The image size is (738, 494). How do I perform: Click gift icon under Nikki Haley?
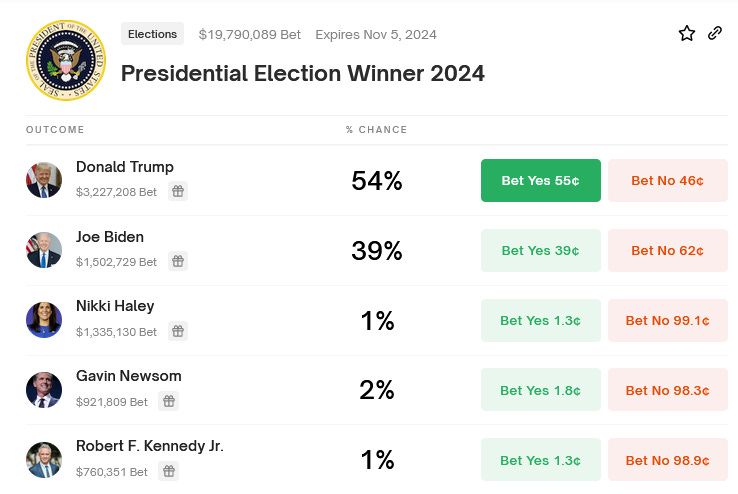coord(178,331)
